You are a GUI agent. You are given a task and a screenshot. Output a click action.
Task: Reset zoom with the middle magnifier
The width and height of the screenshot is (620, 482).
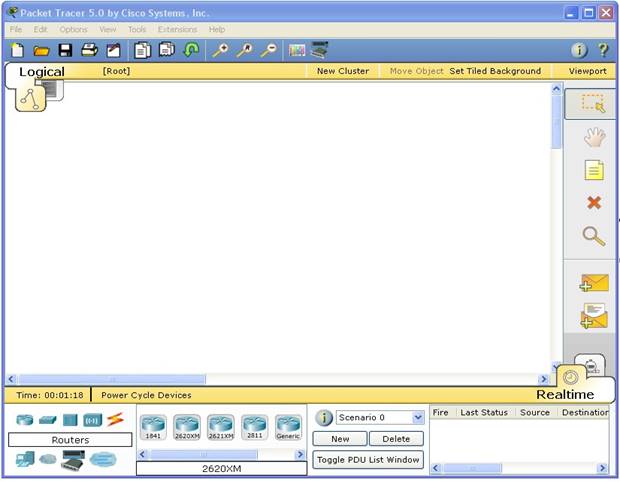(x=244, y=50)
